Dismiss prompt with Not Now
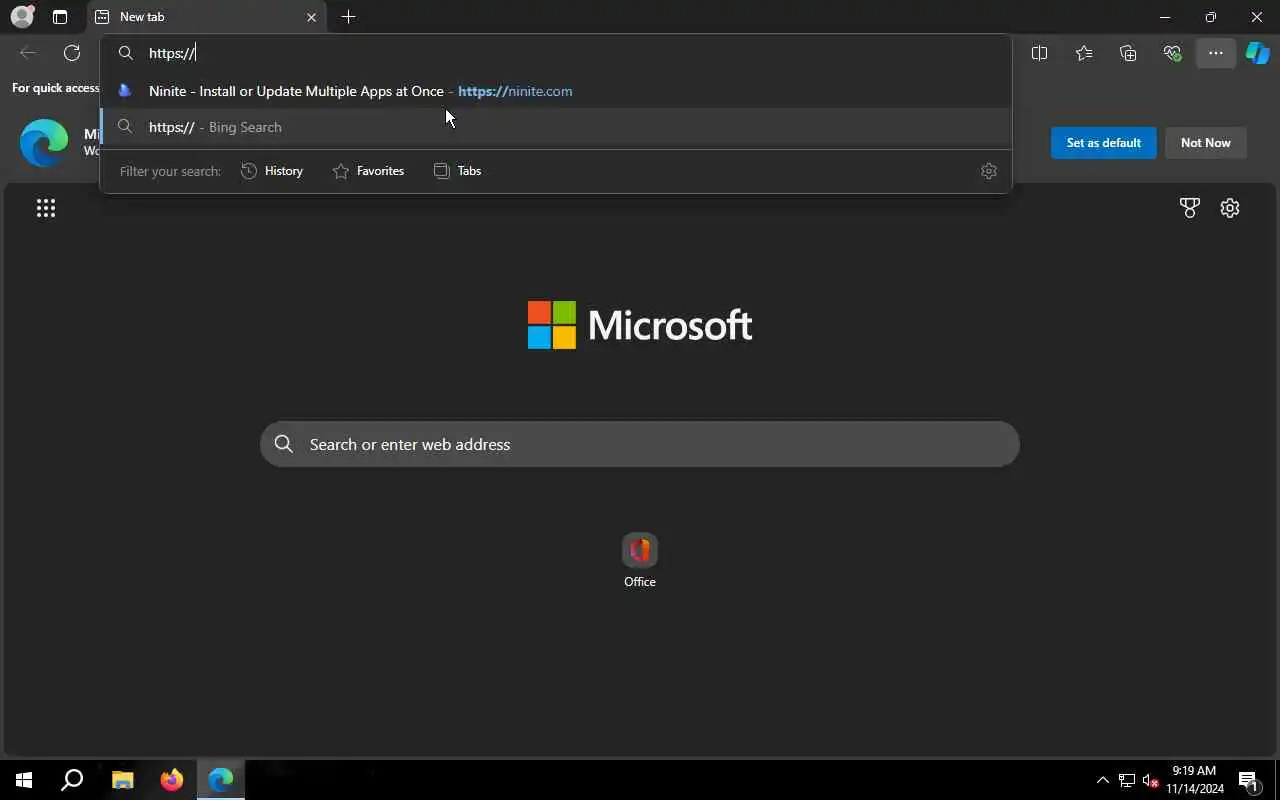The width and height of the screenshot is (1280, 800). [x=1205, y=143]
